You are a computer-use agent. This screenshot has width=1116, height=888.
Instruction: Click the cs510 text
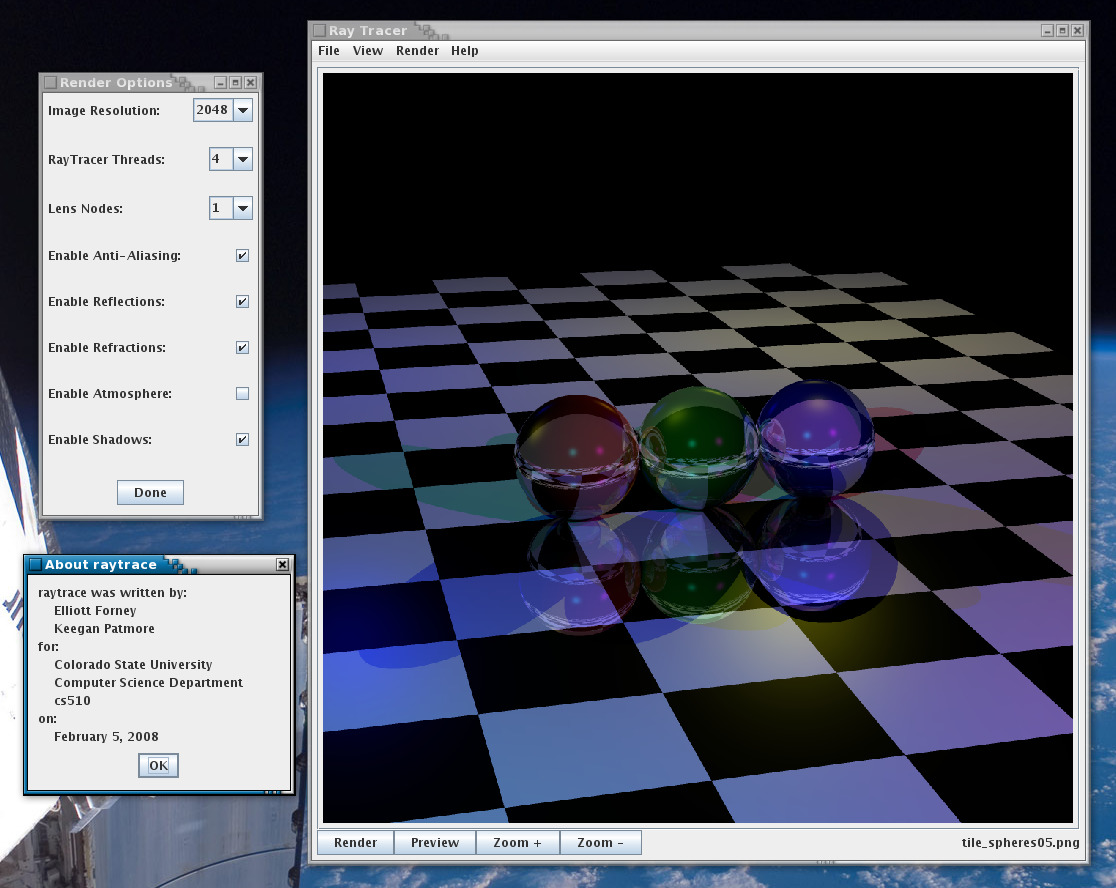coord(72,701)
